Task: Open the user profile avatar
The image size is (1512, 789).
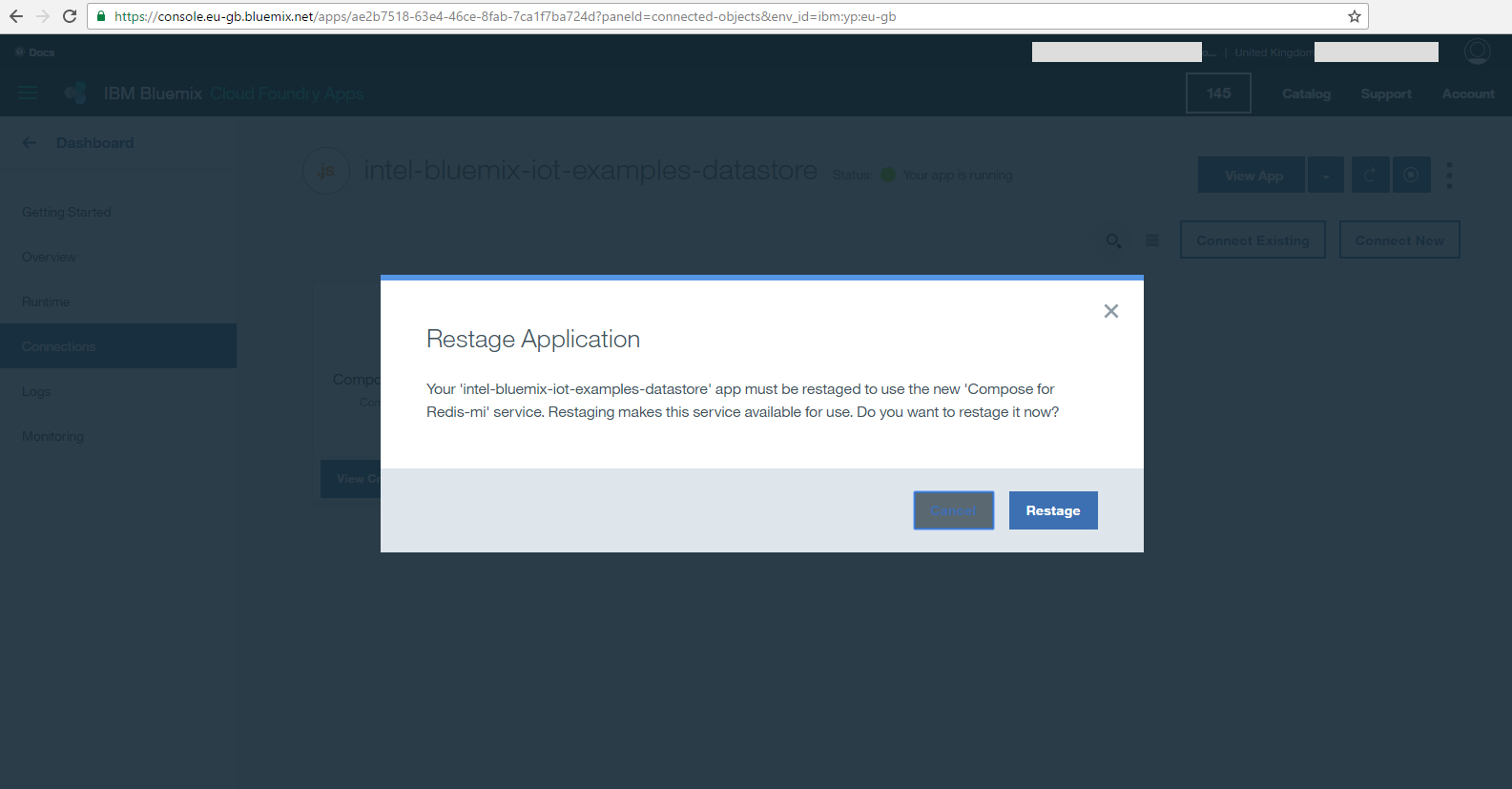Action: (1477, 52)
